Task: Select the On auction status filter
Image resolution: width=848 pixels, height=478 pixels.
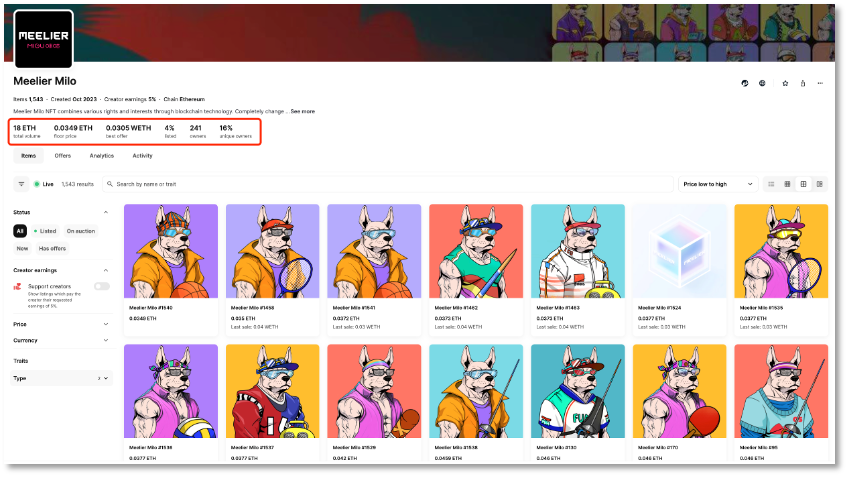Action: tap(80, 231)
